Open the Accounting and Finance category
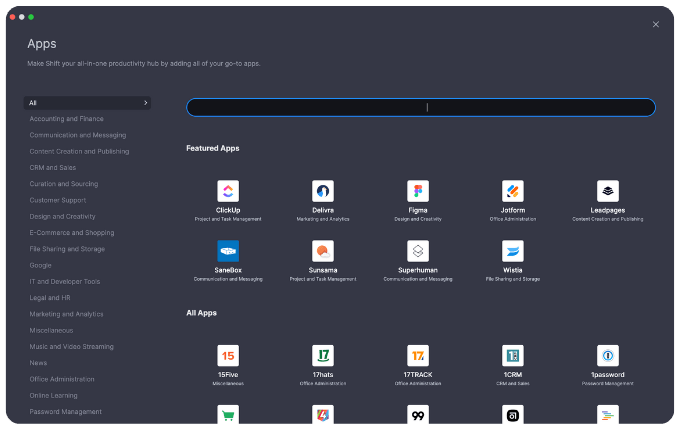 coord(66,119)
